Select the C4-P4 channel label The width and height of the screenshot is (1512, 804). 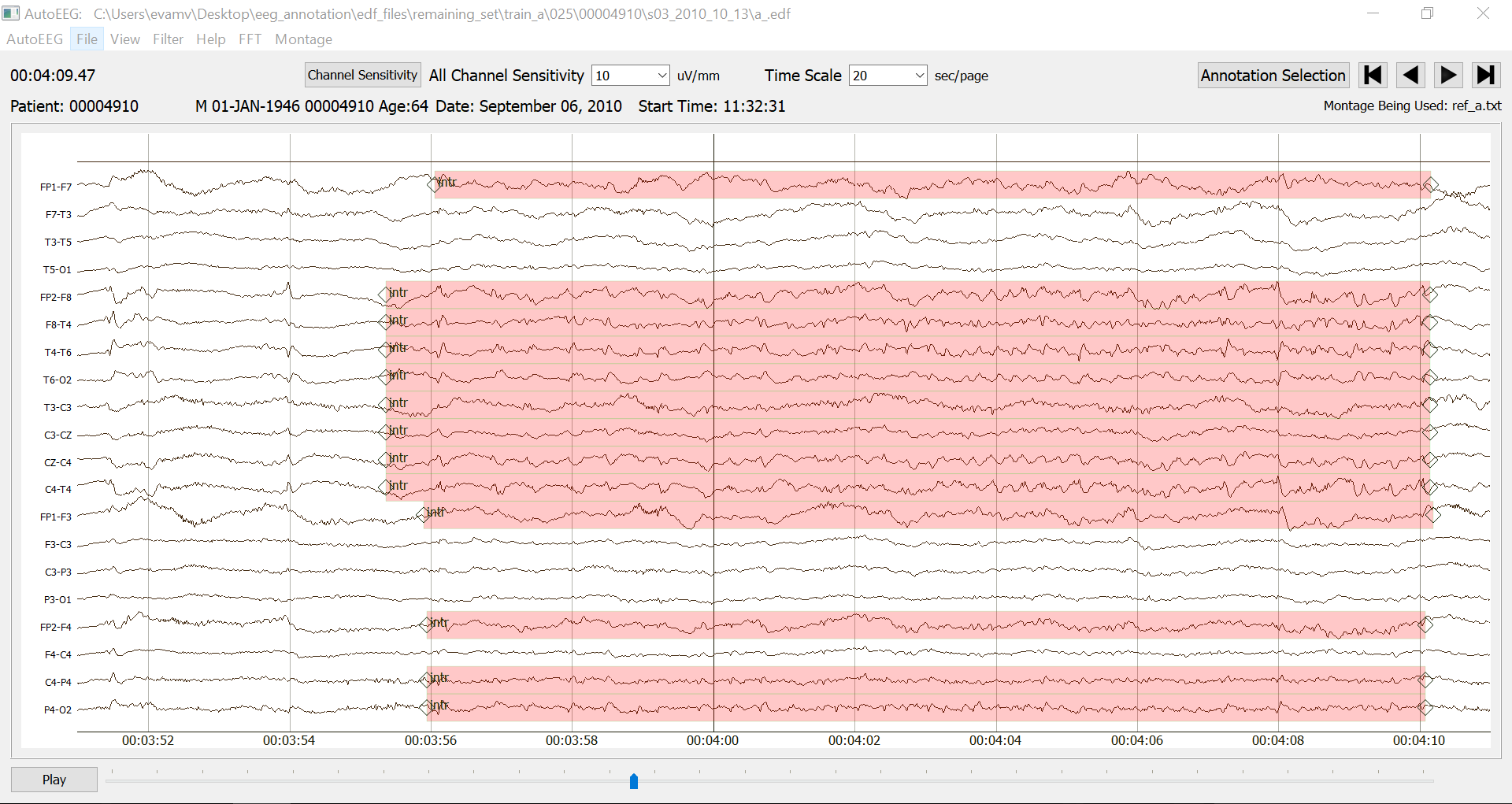click(58, 683)
